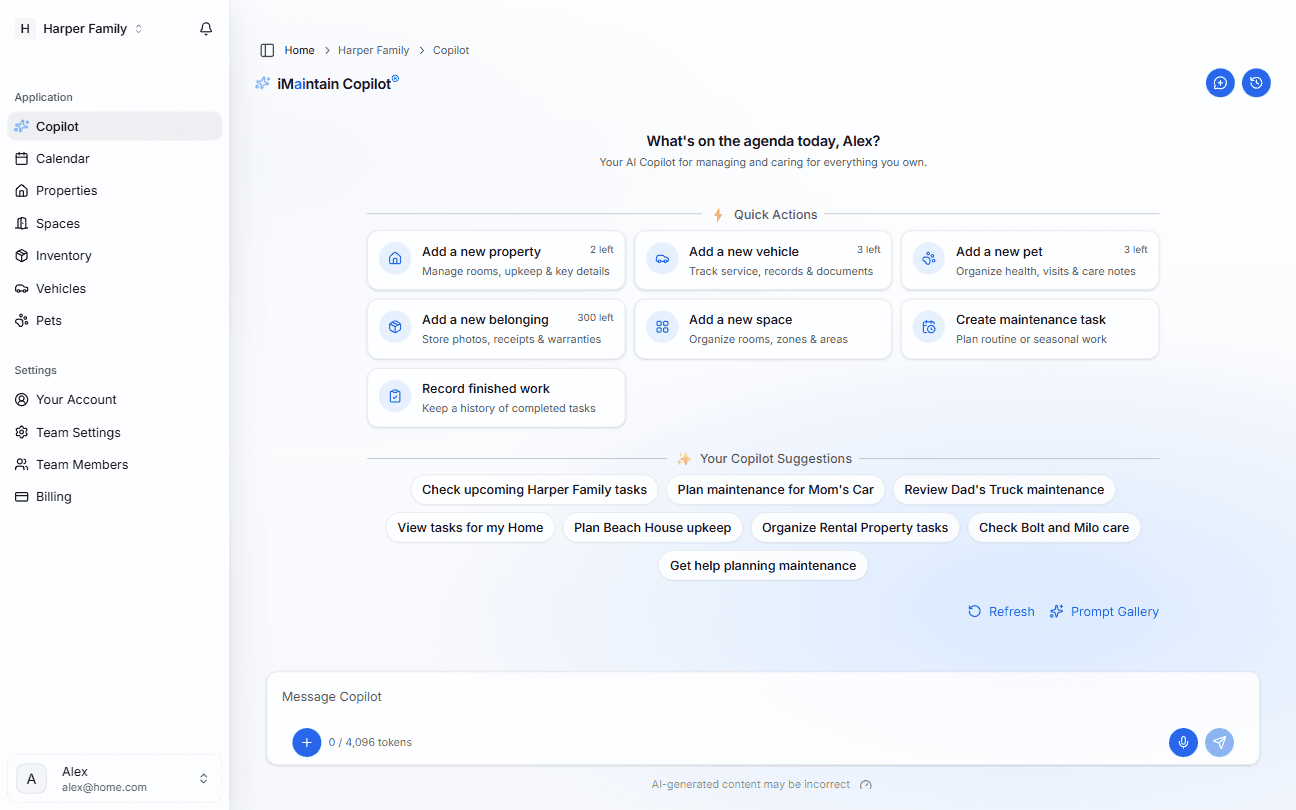Open the AI-disclaimer info expander
Viewport: 1296px width, 810px height.
coord(865,785)
